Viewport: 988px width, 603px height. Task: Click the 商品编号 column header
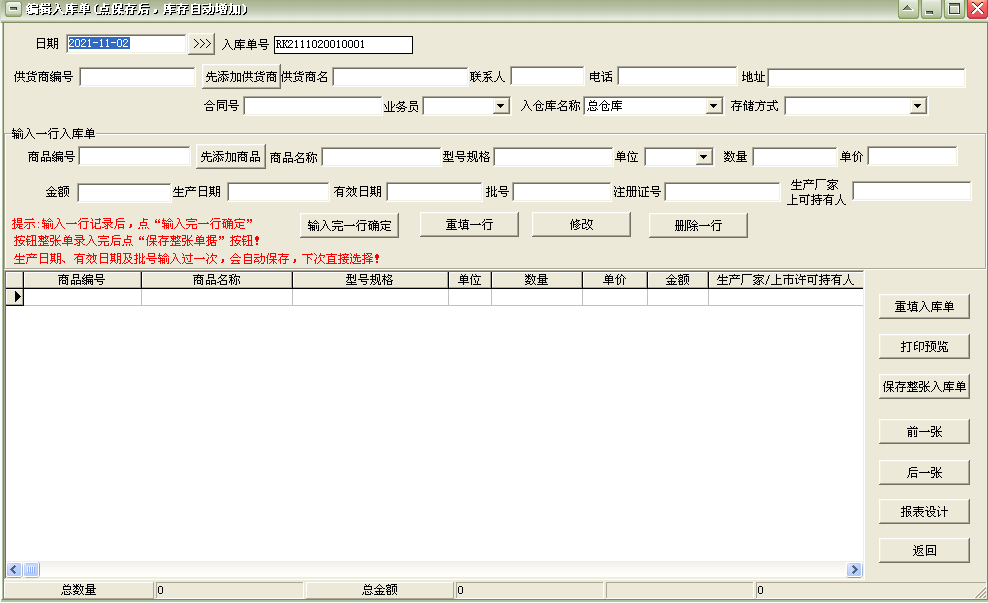click(82, 280)
